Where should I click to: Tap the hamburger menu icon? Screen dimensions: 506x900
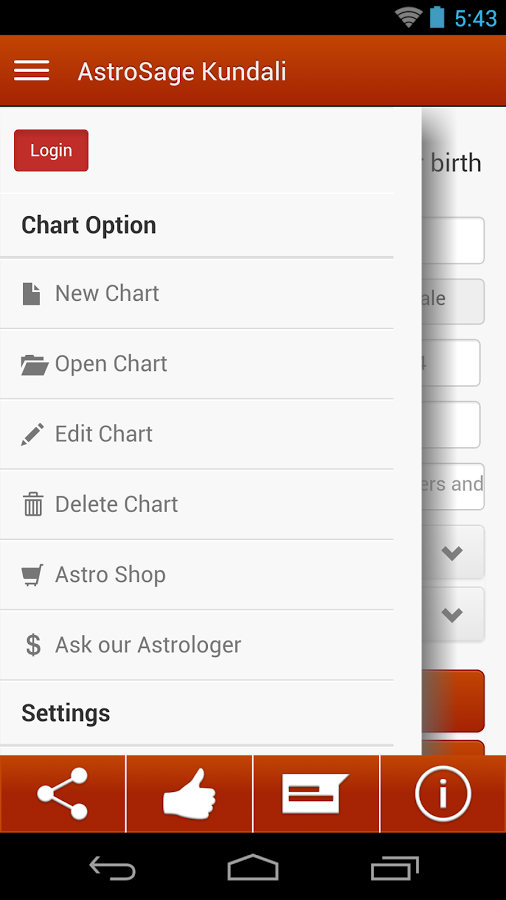pos(32,71)
